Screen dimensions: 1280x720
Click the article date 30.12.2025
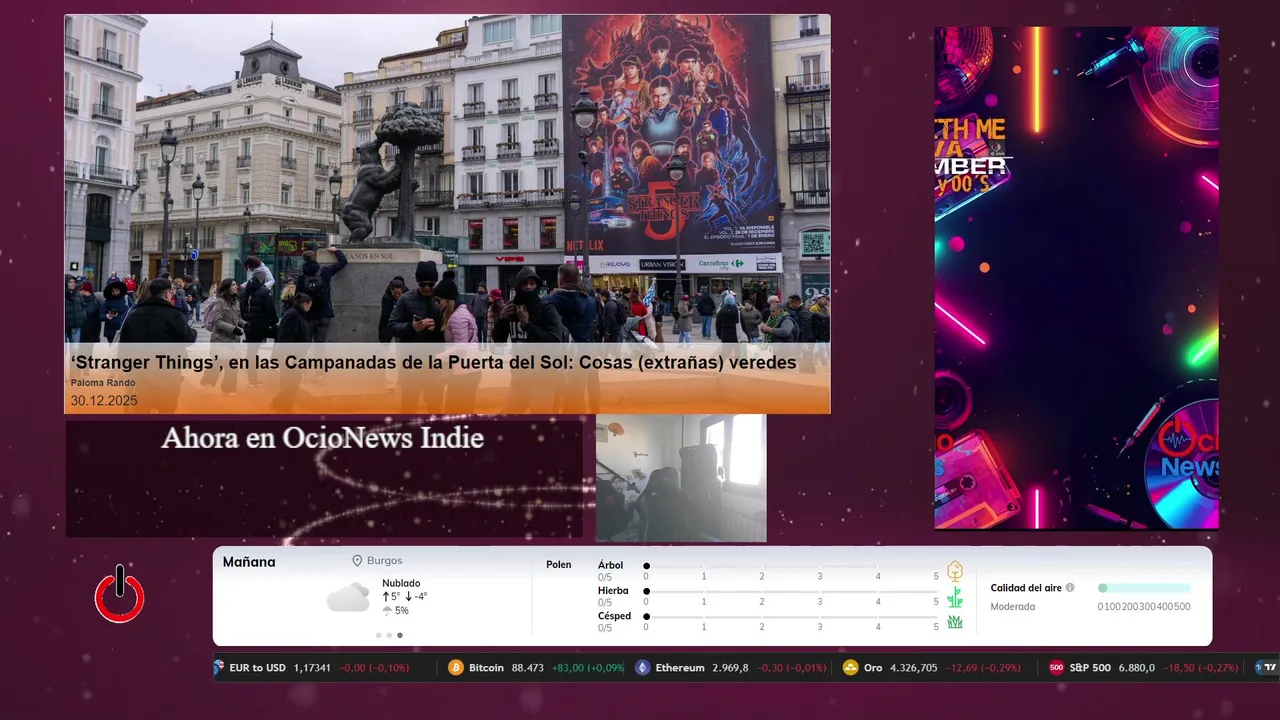104,401
